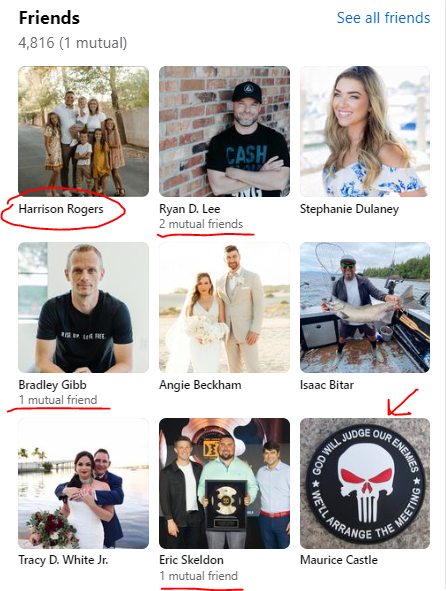View Bradley Gibb's 1 mutual friend
446x591 pixels.
[58, 400]
